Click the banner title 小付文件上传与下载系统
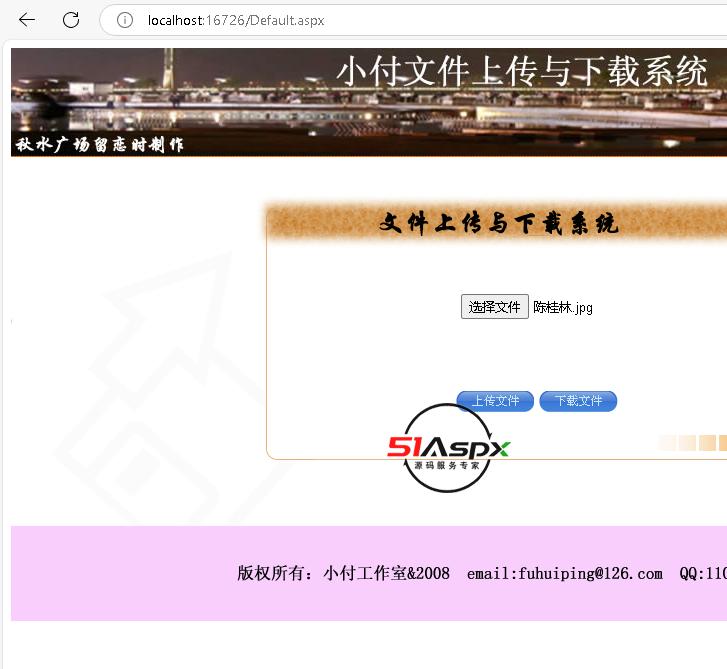727x669 pixels. 521,72
